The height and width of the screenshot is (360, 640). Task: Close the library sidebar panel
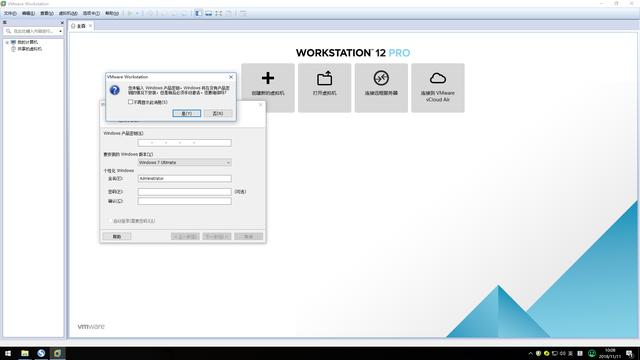62,23
